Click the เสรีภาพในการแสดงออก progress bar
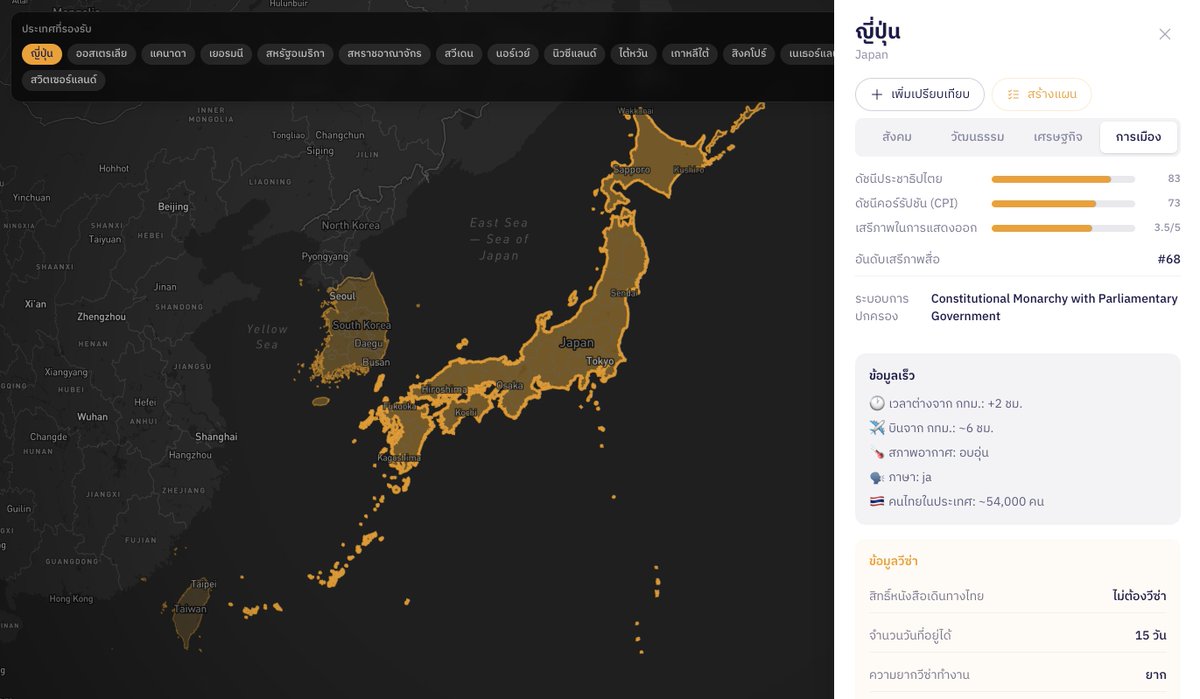Viewport: 1200px width, 699px height. pos(1063,228)
